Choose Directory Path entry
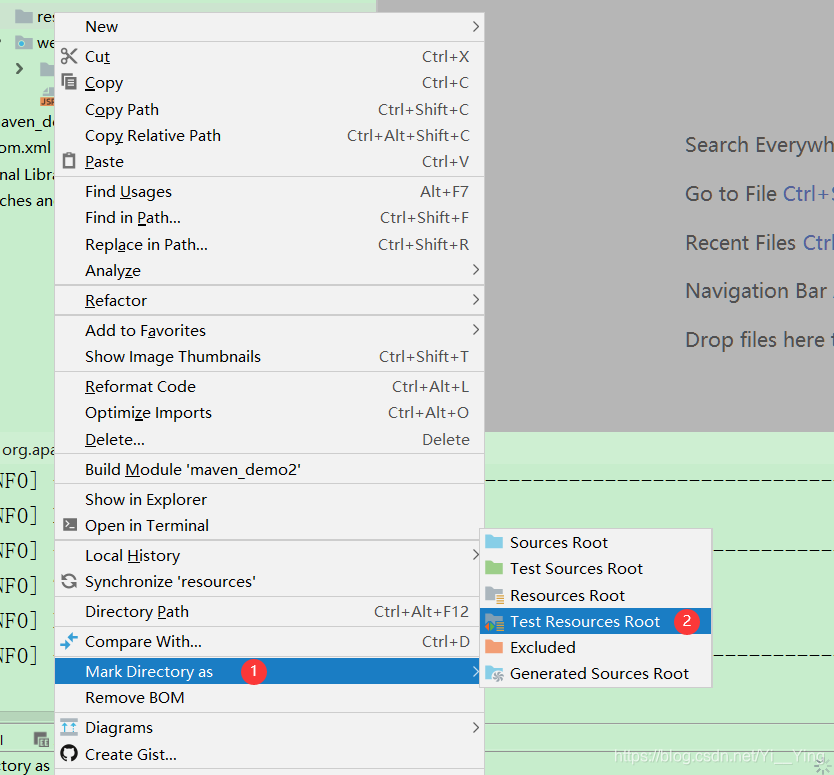Image resolution: width=834 pixels, height=775 pixels. pos(269,611)
